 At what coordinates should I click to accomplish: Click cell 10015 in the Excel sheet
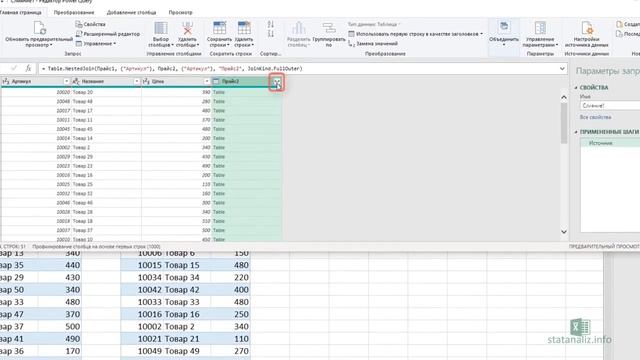click(x=142, y=265)
